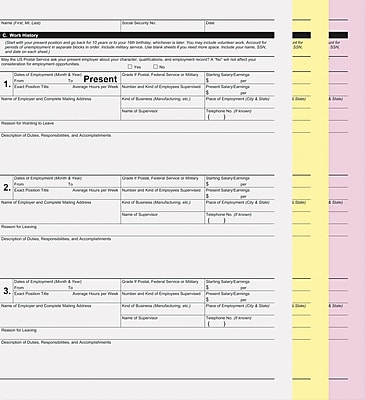Image resolution: width=365 pixels, height=400 pixels.
Task: Click block 2 Reason for Leaving line
Action: 137,230
